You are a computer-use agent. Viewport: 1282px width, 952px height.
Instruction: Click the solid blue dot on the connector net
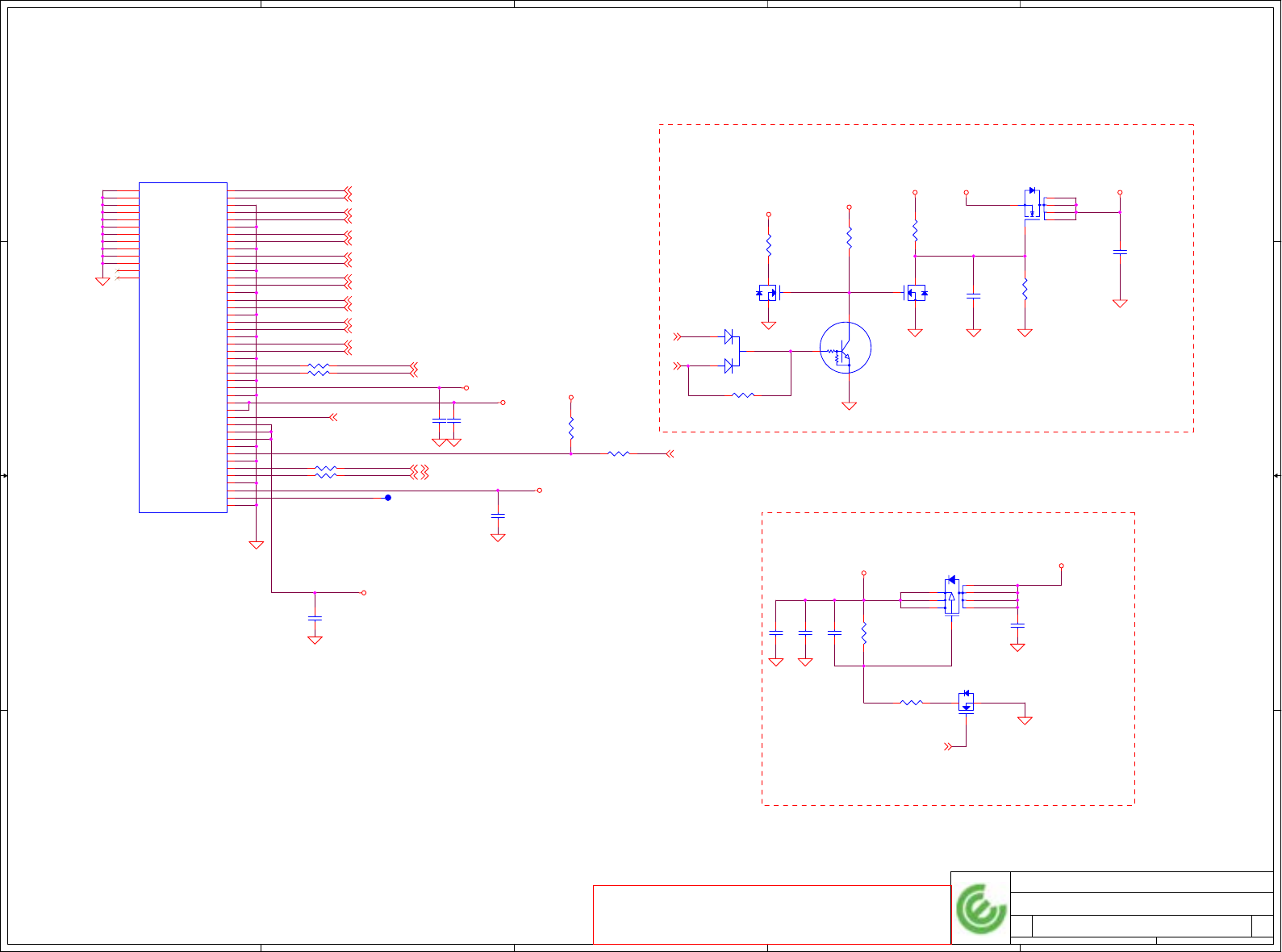[x=388, y=498]
